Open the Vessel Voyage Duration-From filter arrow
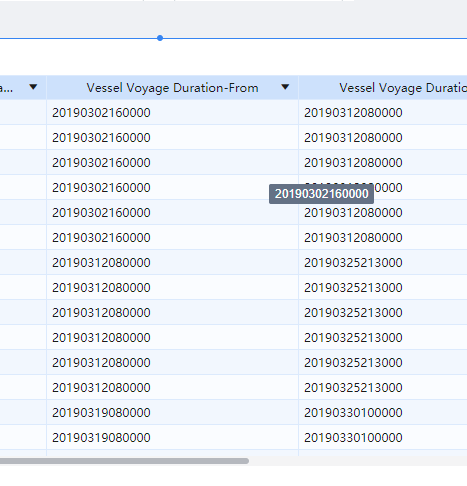Image resolution: width=467 pixels, height=486 pixels. click(x=285, y=87)
